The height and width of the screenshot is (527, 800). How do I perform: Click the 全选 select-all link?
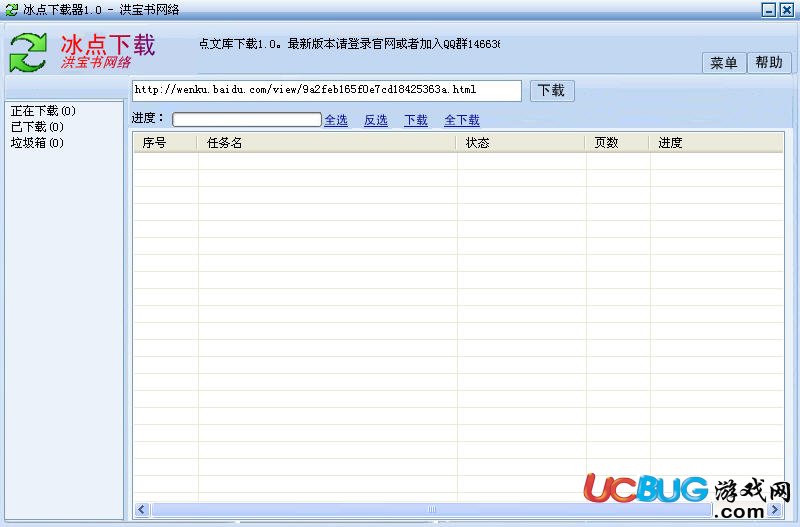tap(336, 120)
